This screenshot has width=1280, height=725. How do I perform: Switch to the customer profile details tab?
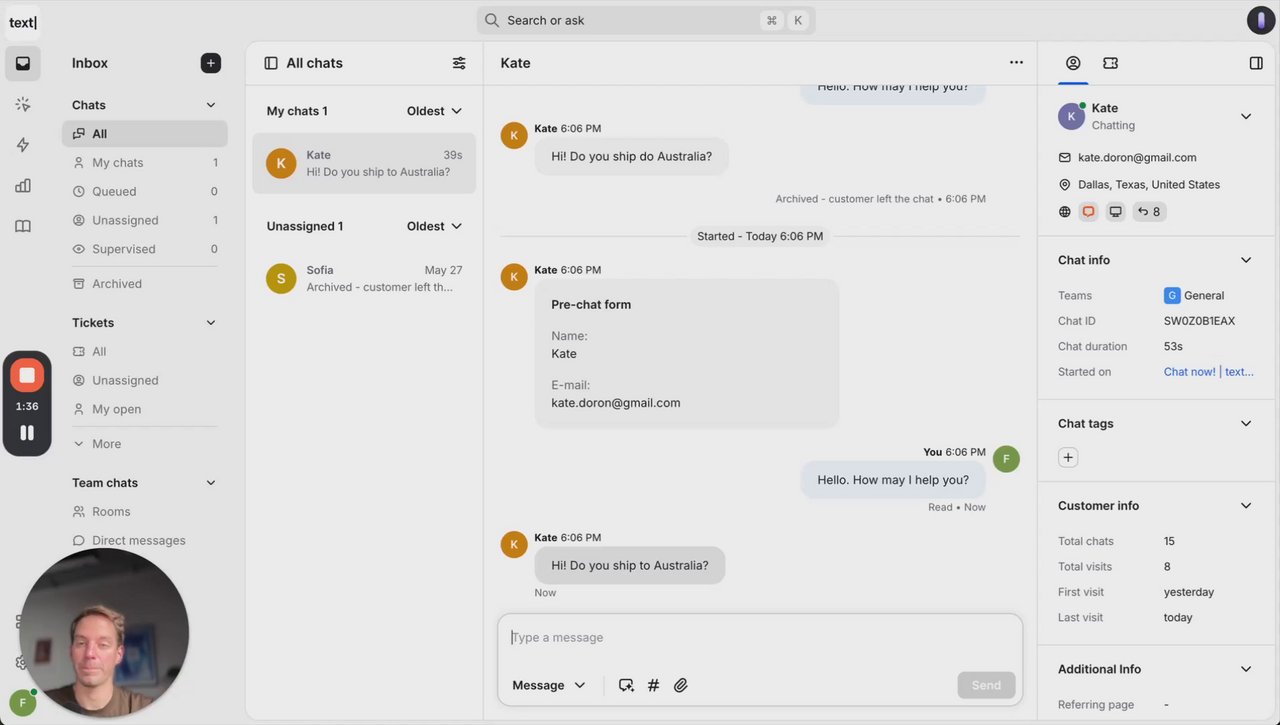coord(1073,63)
